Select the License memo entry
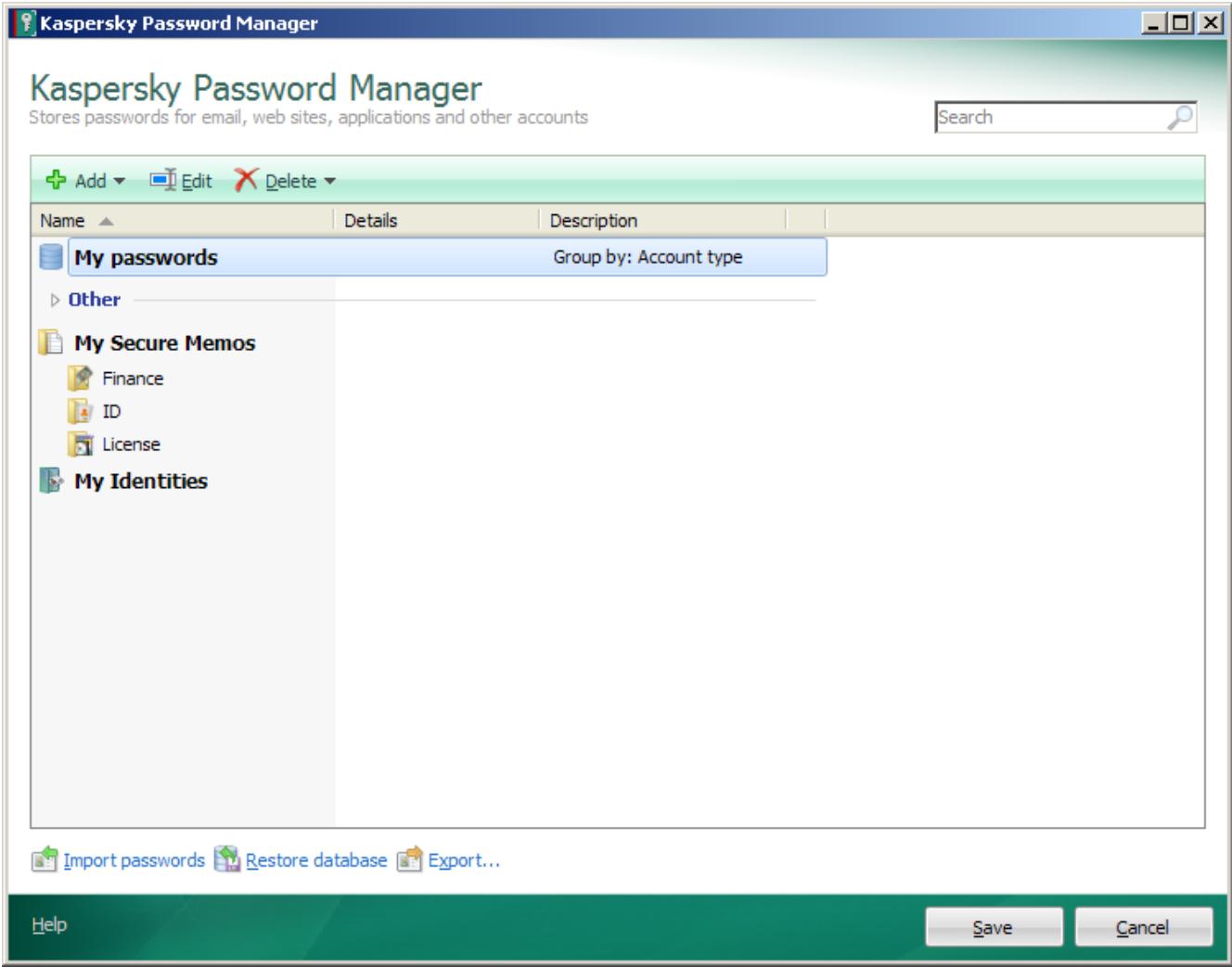Screen dimensions: 1232x967 pyautogui.click(x=131, y=445)
